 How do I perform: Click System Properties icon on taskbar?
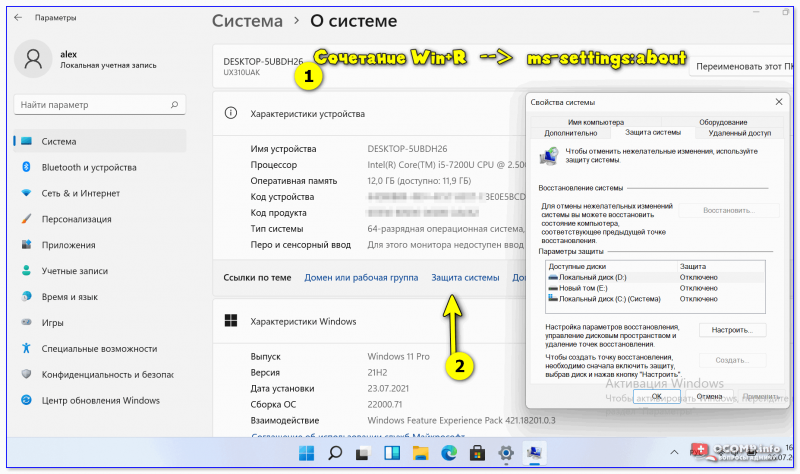pyautogui.click(x=534, y=453)
